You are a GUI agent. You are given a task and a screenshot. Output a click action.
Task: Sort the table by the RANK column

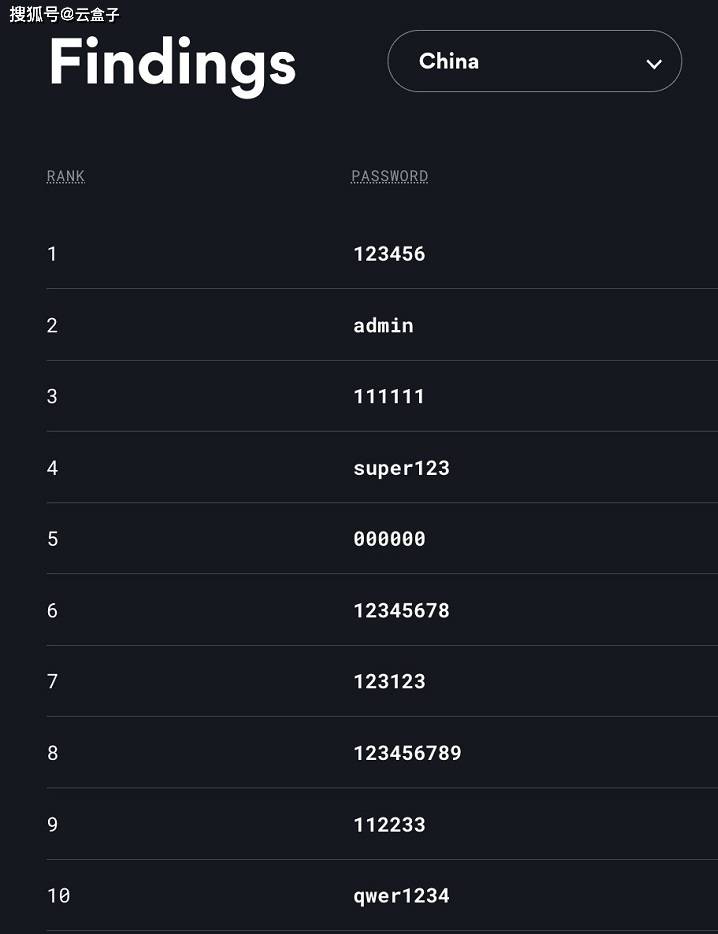(65, 176)
